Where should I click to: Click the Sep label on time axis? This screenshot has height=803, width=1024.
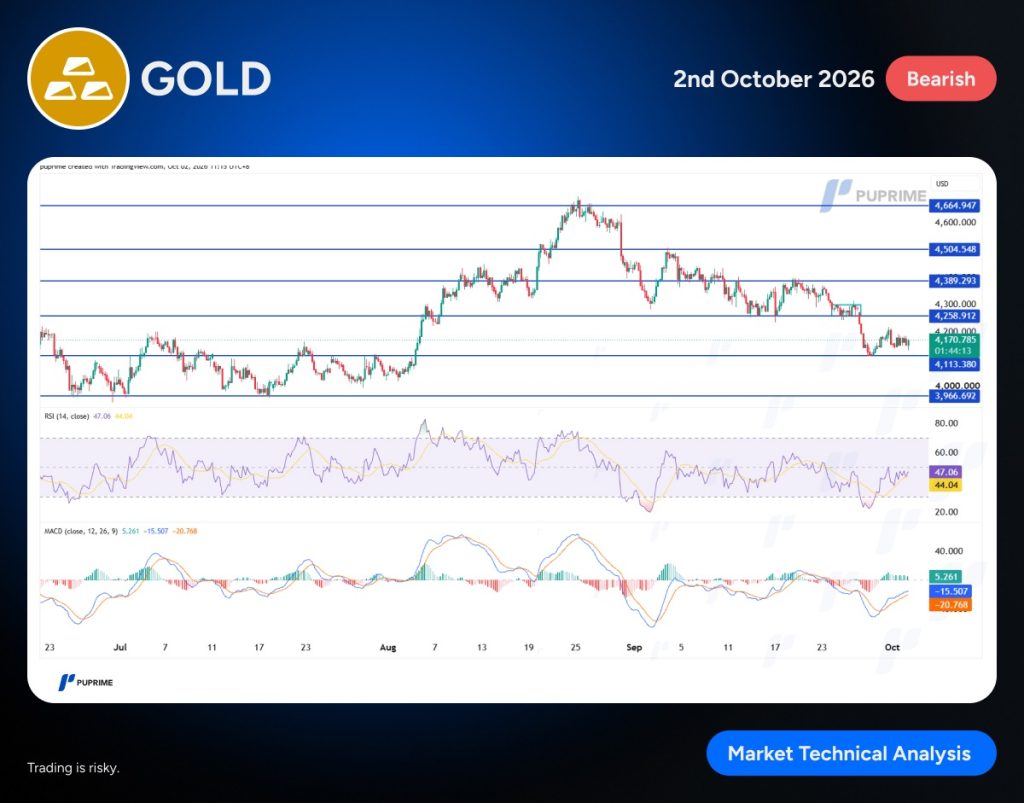[634, 648]
